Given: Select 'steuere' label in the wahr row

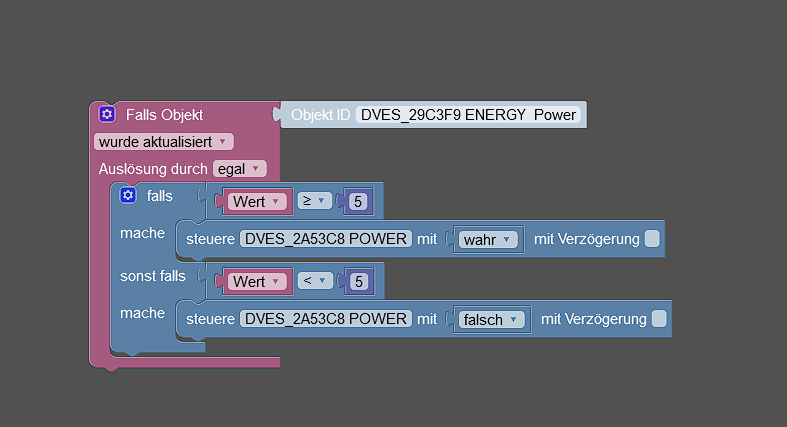Looking at the screenshot, I should point(210,239).
